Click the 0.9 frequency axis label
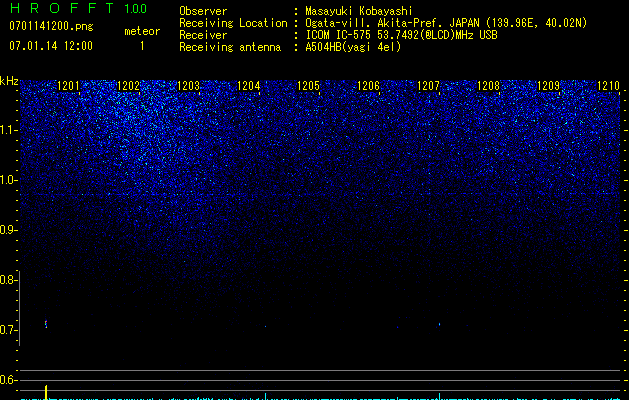 click(8, 230)
